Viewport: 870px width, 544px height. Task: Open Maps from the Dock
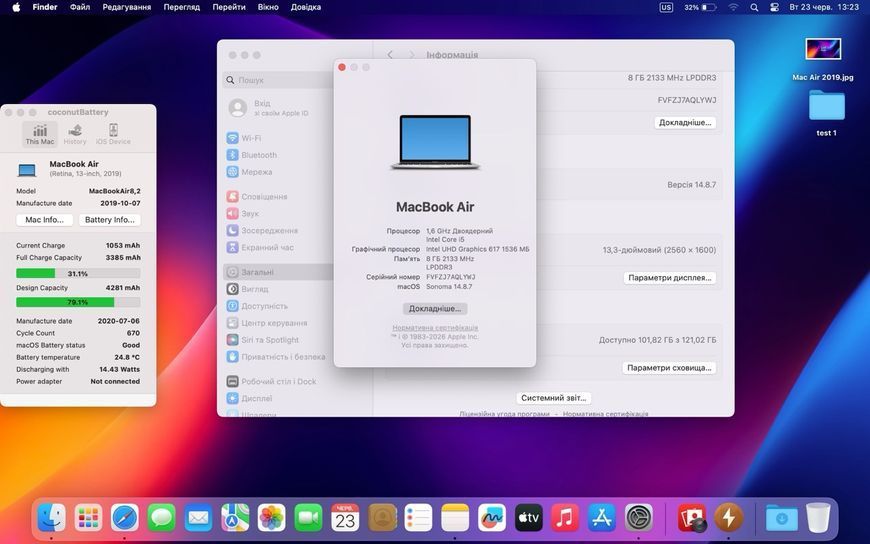[235, 518]
